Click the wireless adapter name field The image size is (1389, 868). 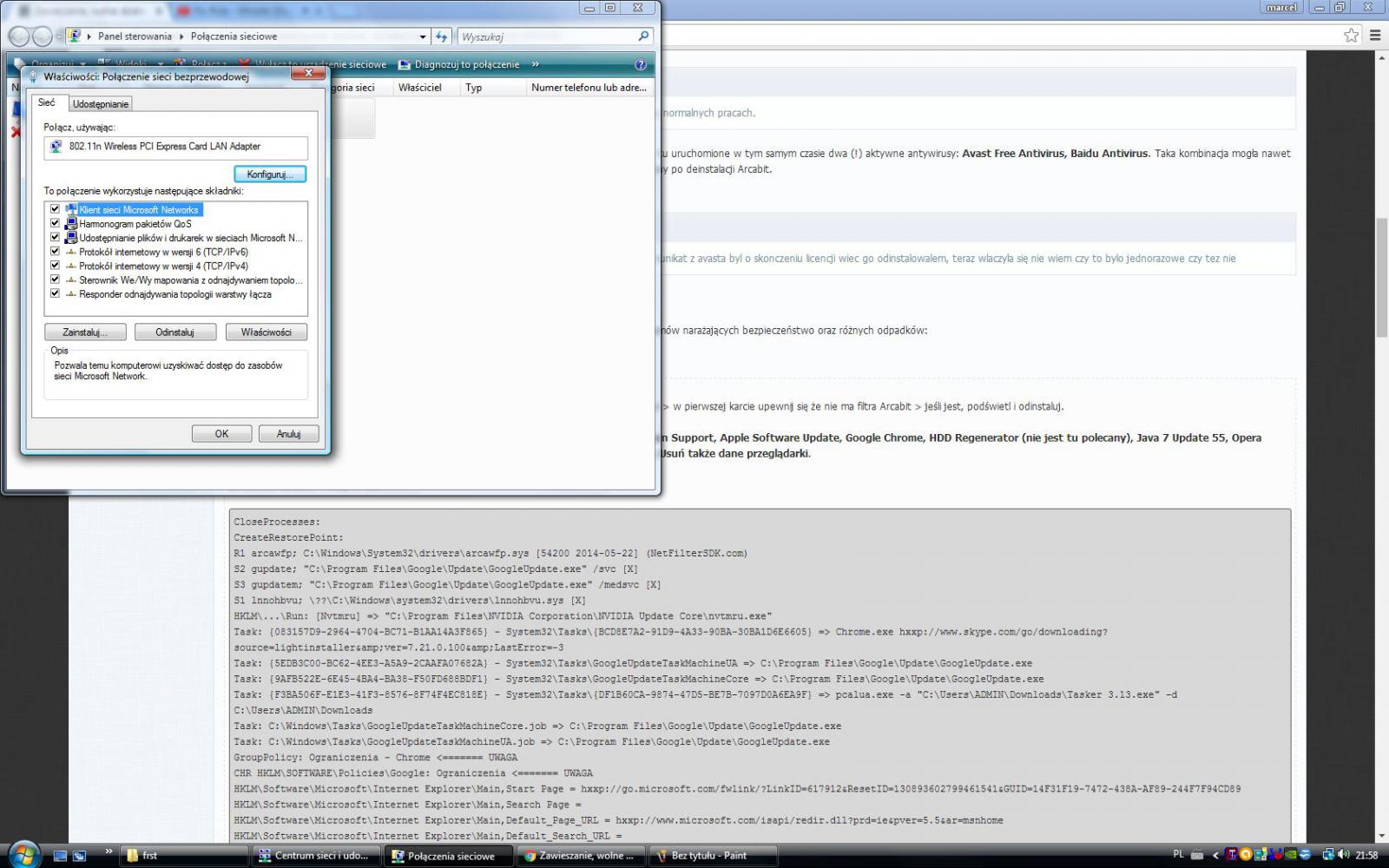click(176, 148)
